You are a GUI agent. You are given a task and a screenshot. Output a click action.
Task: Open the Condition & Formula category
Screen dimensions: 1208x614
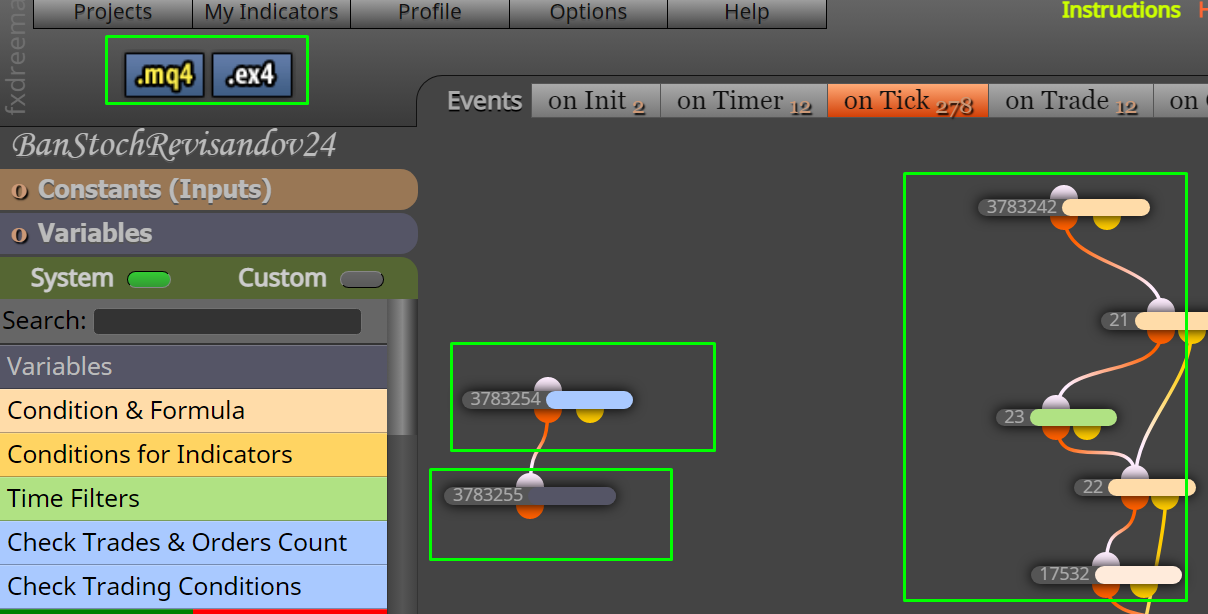click(x=193, y=411)
